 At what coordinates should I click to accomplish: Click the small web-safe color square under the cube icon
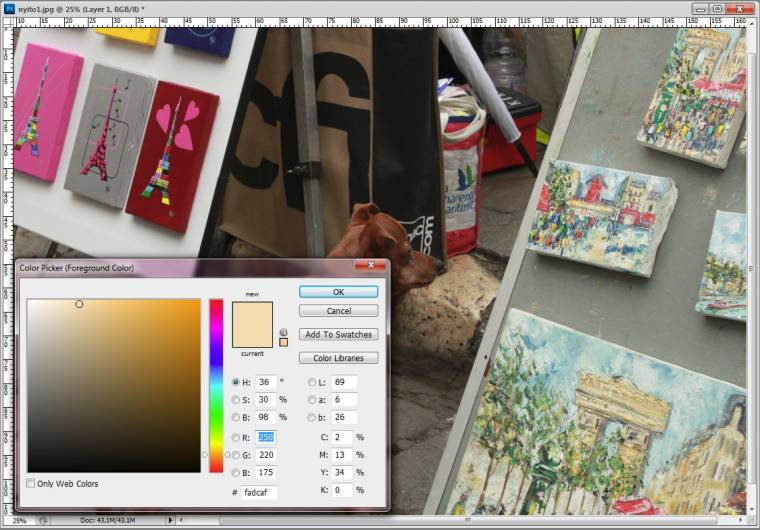pyautogui.click(x=284, y=342)
